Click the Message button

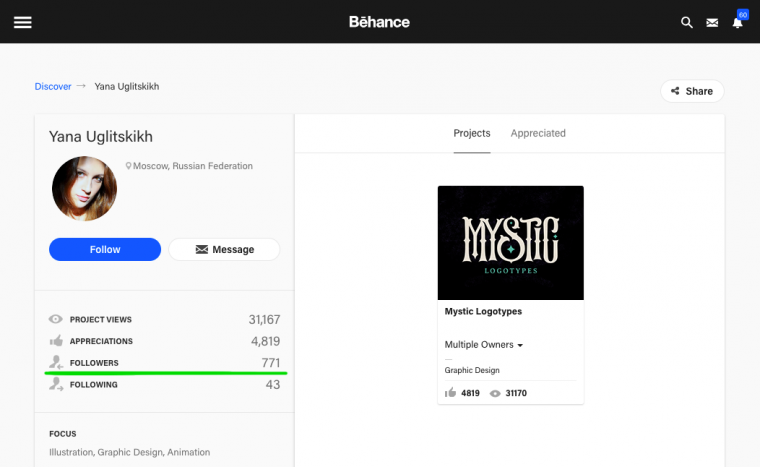[x=224, y=249]
